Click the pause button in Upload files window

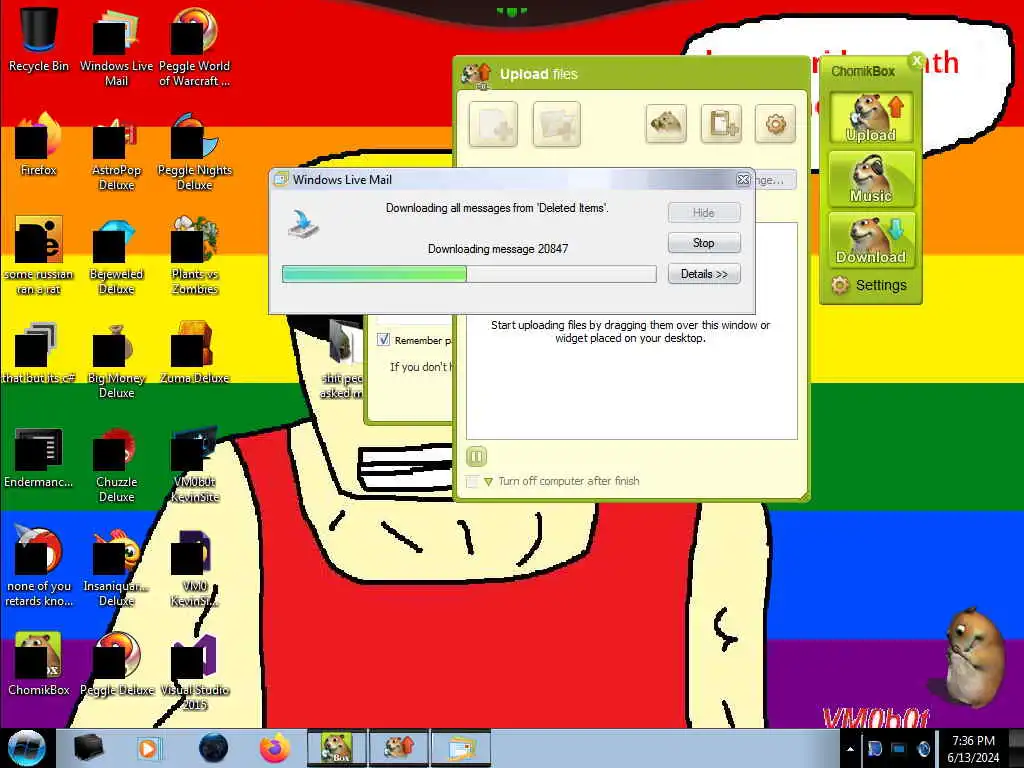coord(476,456)
